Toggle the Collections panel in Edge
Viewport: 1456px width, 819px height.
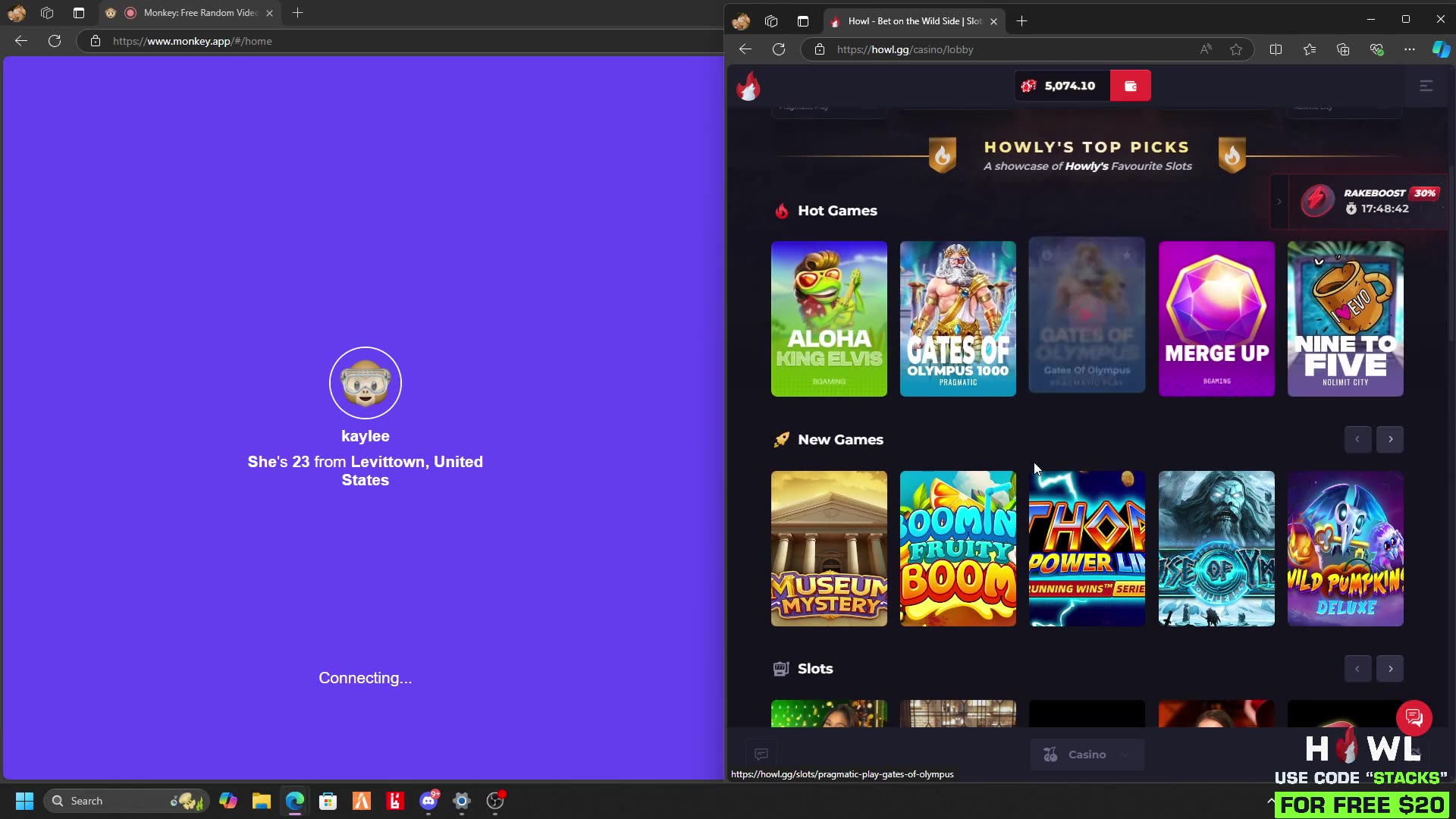(x=1343, y=49)
